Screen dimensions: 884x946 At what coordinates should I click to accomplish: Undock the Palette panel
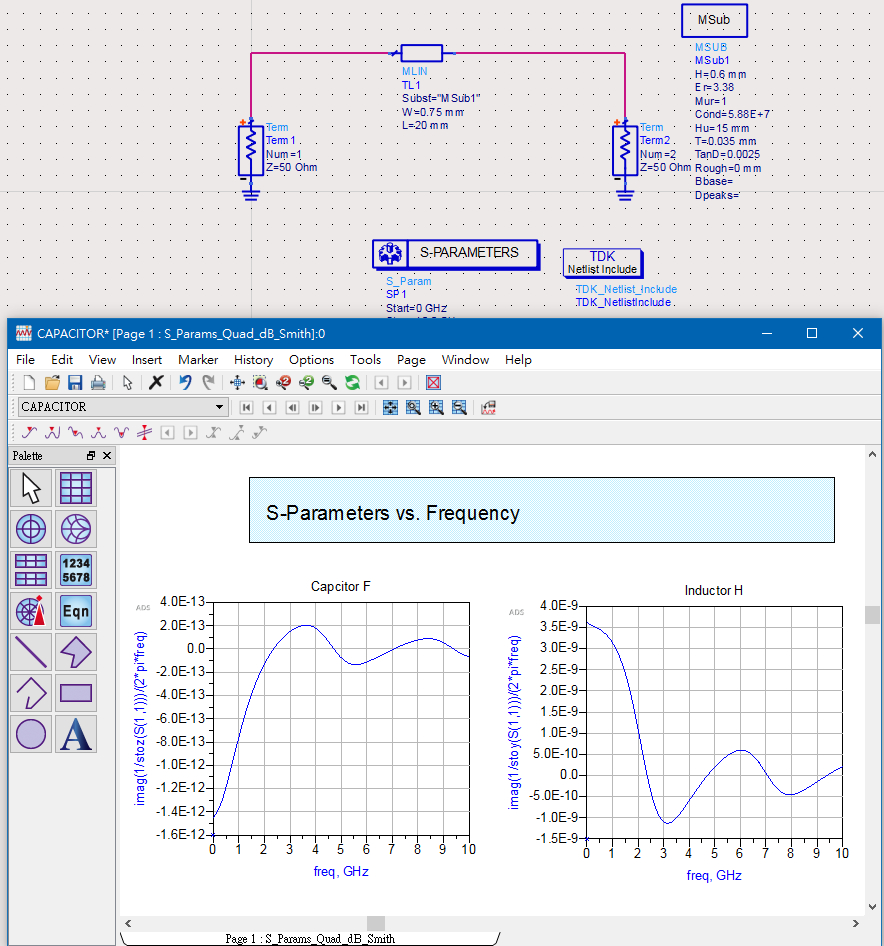(91, 456)
